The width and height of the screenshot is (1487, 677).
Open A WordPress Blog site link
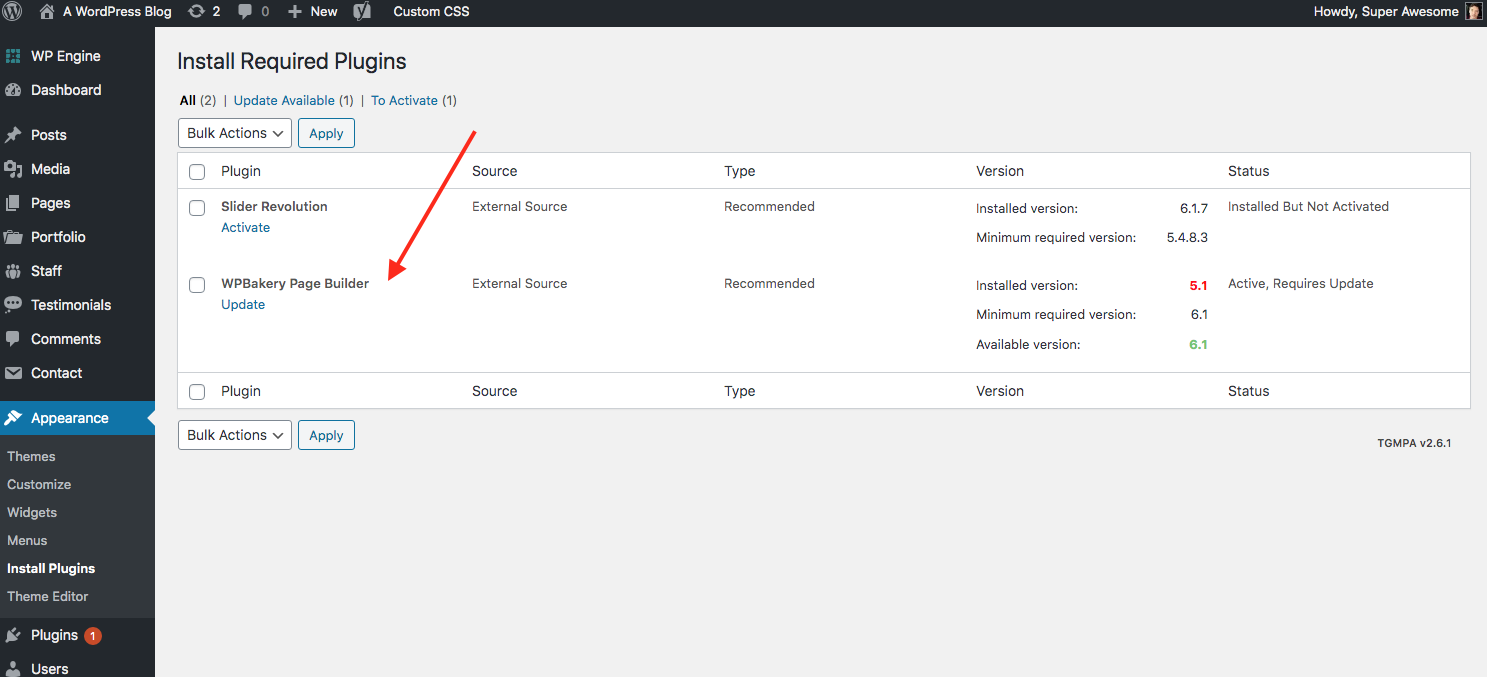coord(117,12)
